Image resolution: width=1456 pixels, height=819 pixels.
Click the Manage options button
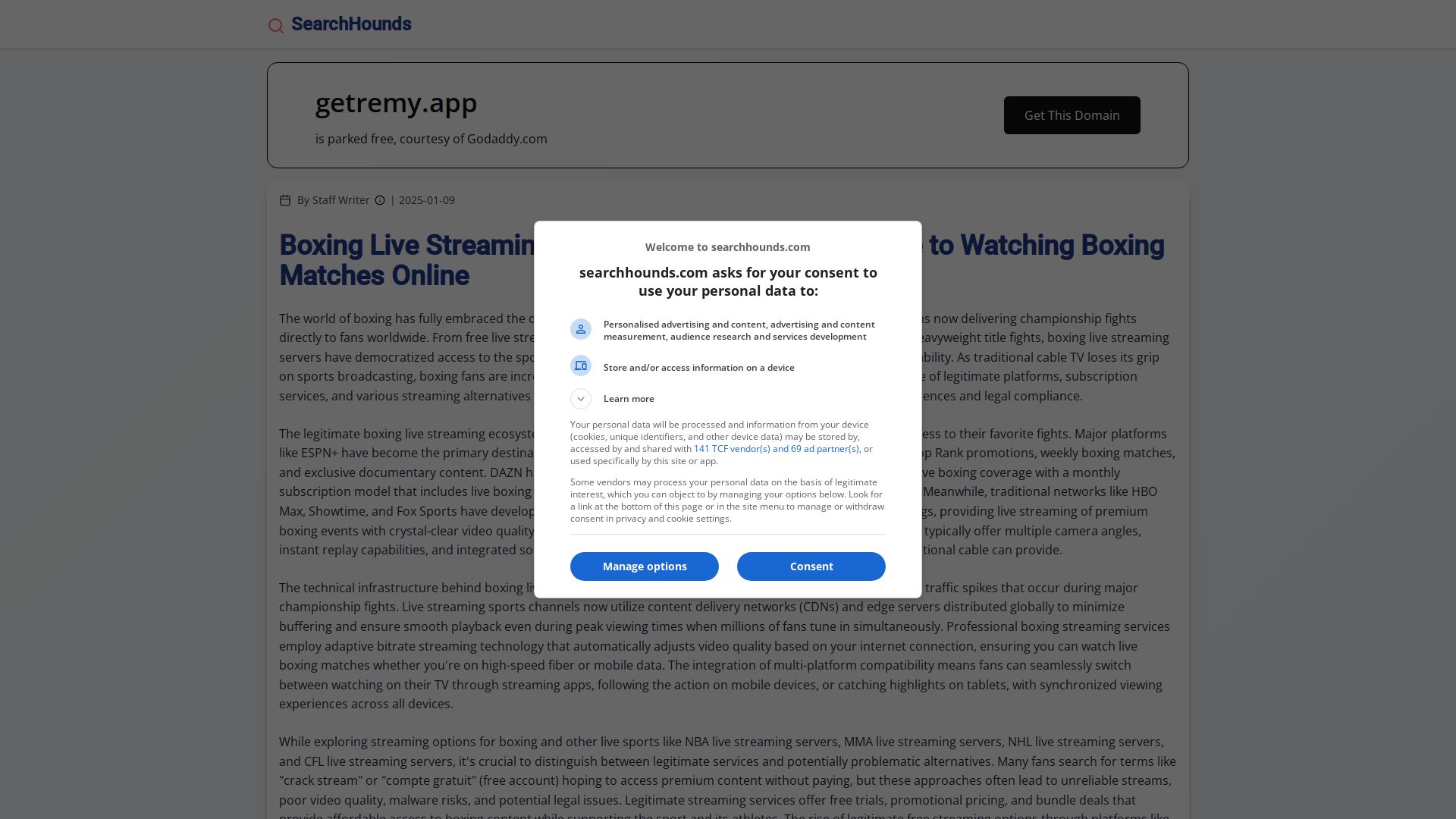[x=645, y=566]
